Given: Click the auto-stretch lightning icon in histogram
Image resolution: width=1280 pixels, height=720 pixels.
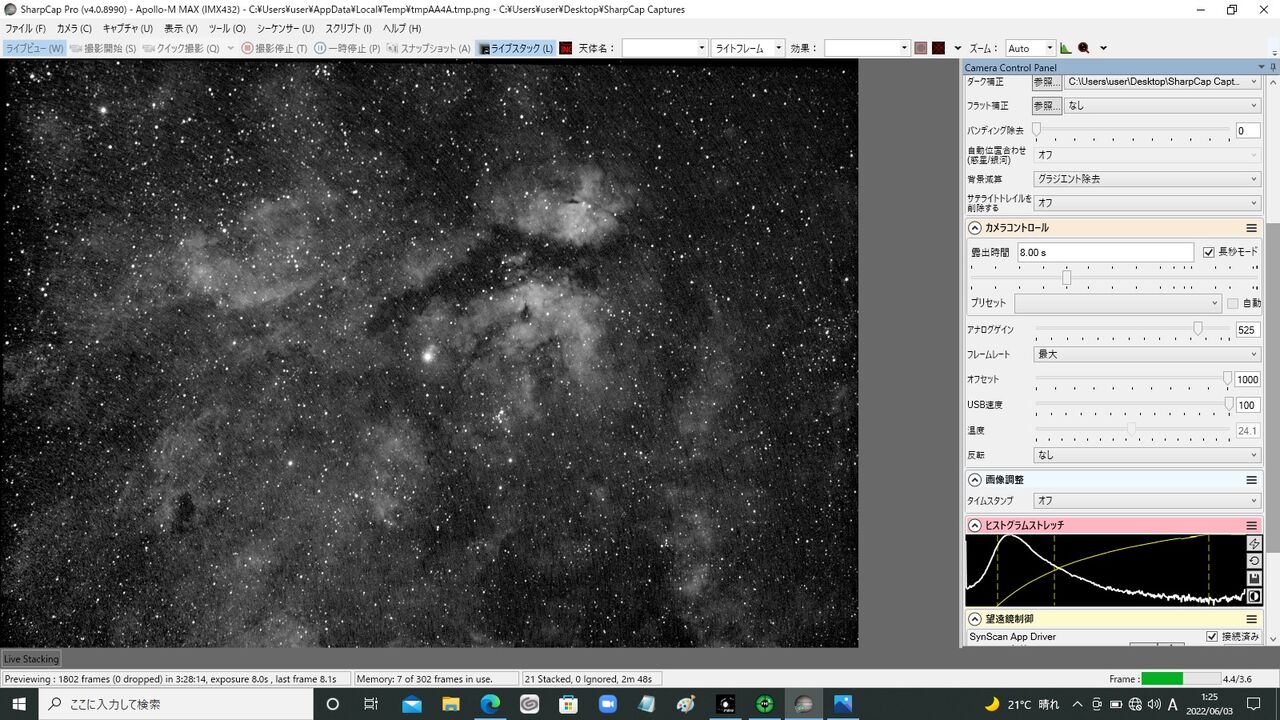Looking at the screenshot, I should 1255,543.
